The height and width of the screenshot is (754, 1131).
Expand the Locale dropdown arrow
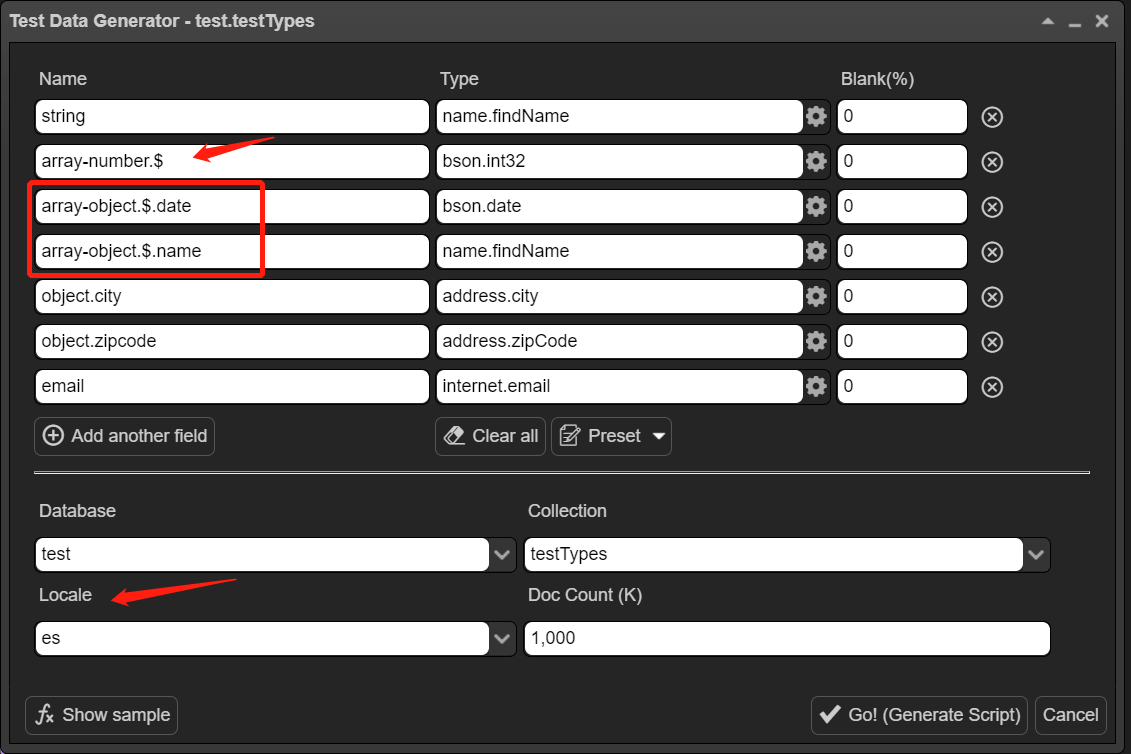tap(502, 639)
